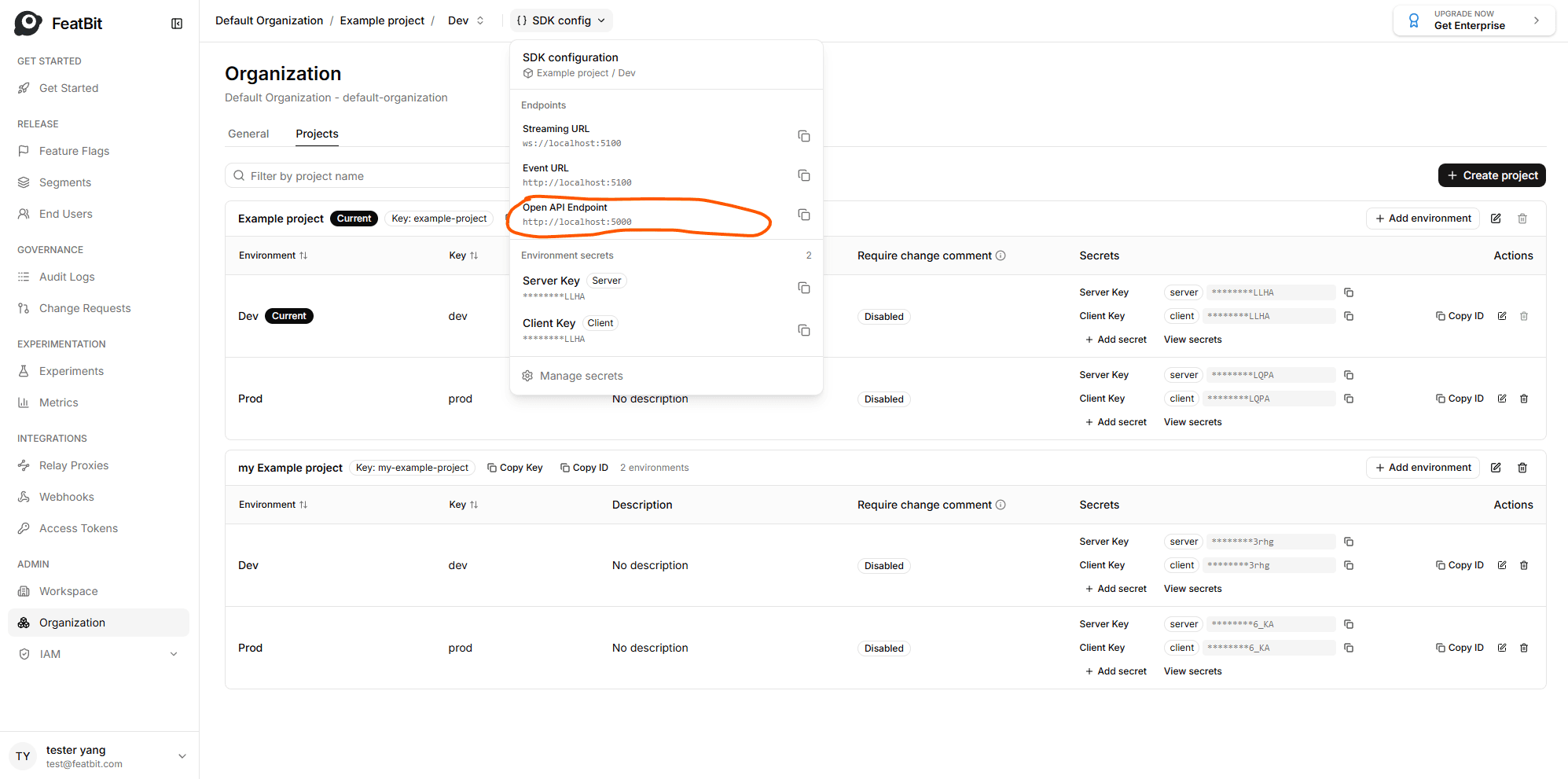Delete the Example project
Viewport: 1568px width, 779px height.
[1522, 219]
